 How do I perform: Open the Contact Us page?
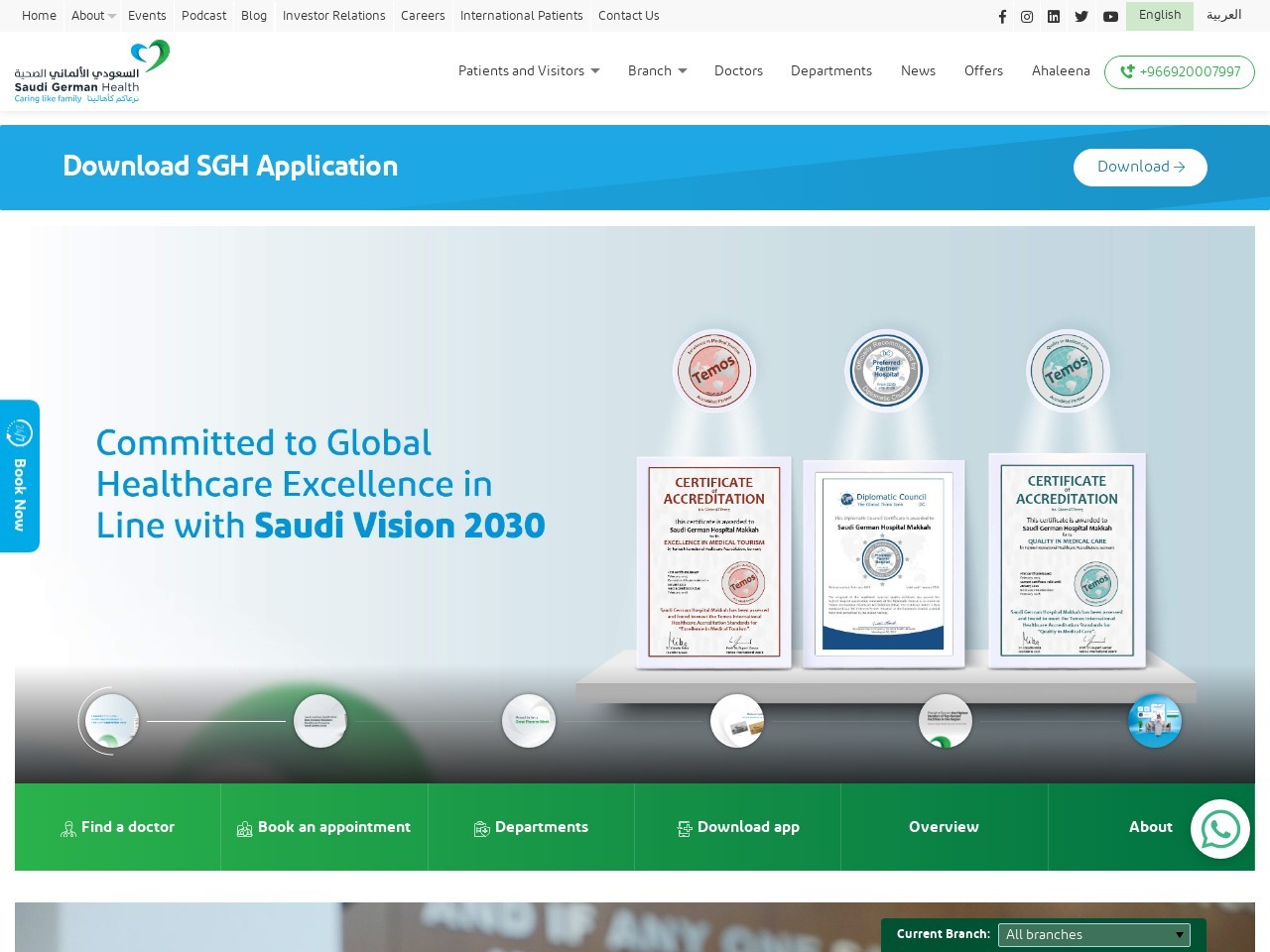[628, 16]
